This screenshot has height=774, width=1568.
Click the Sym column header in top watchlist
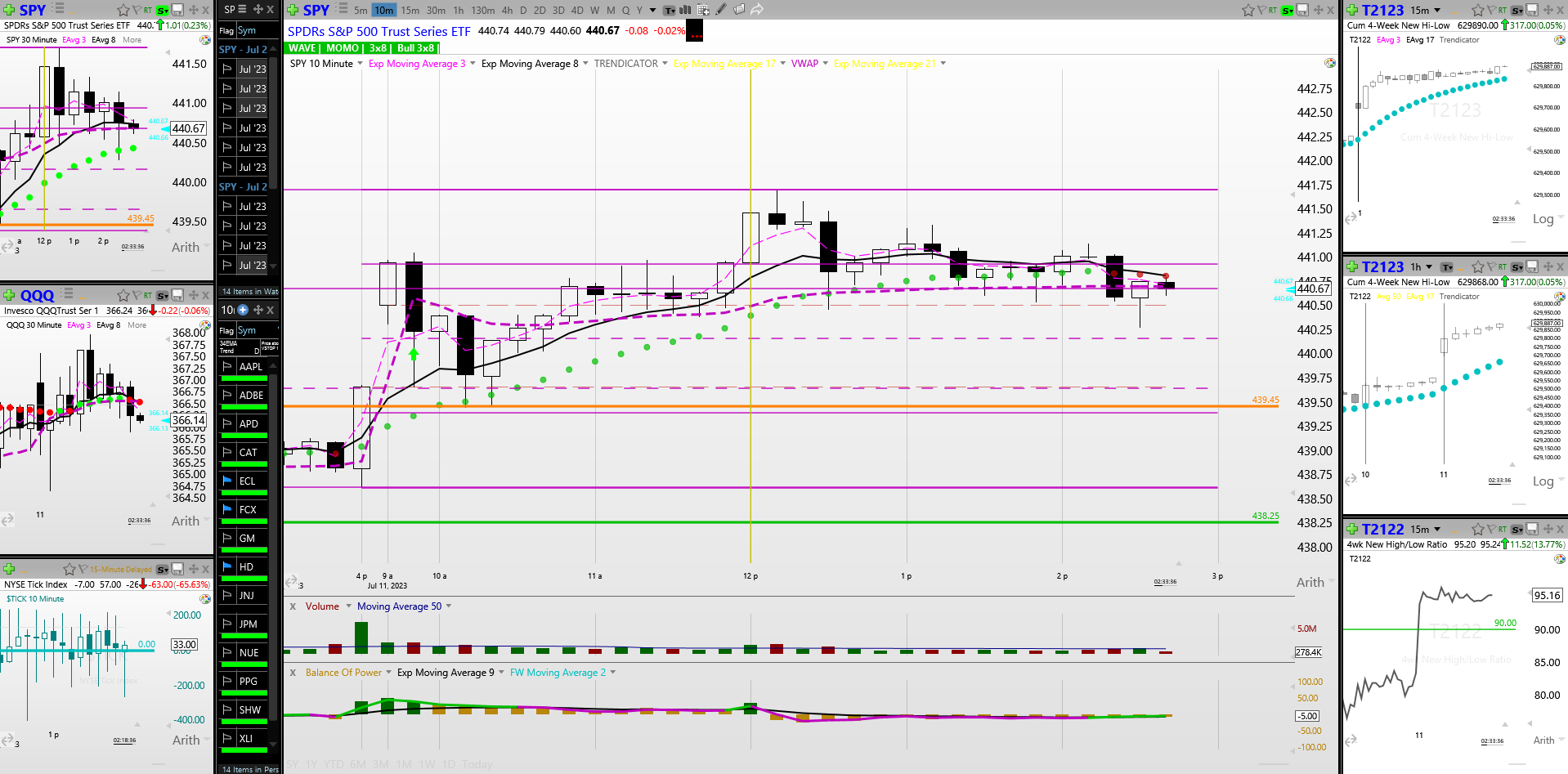pos(247,30)
